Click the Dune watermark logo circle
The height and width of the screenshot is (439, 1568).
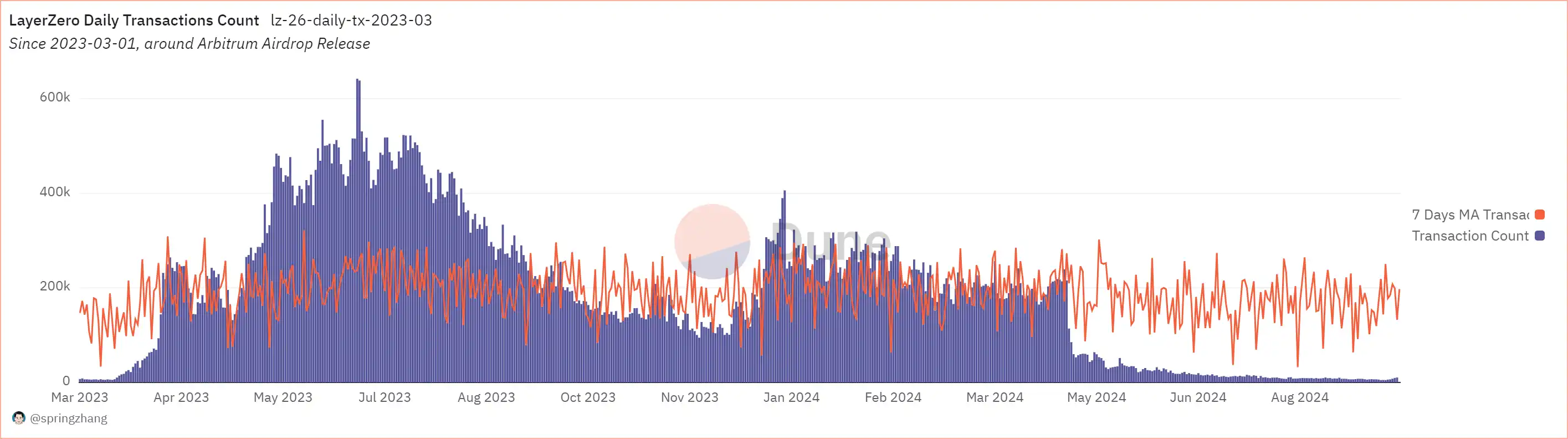(711, 241)
